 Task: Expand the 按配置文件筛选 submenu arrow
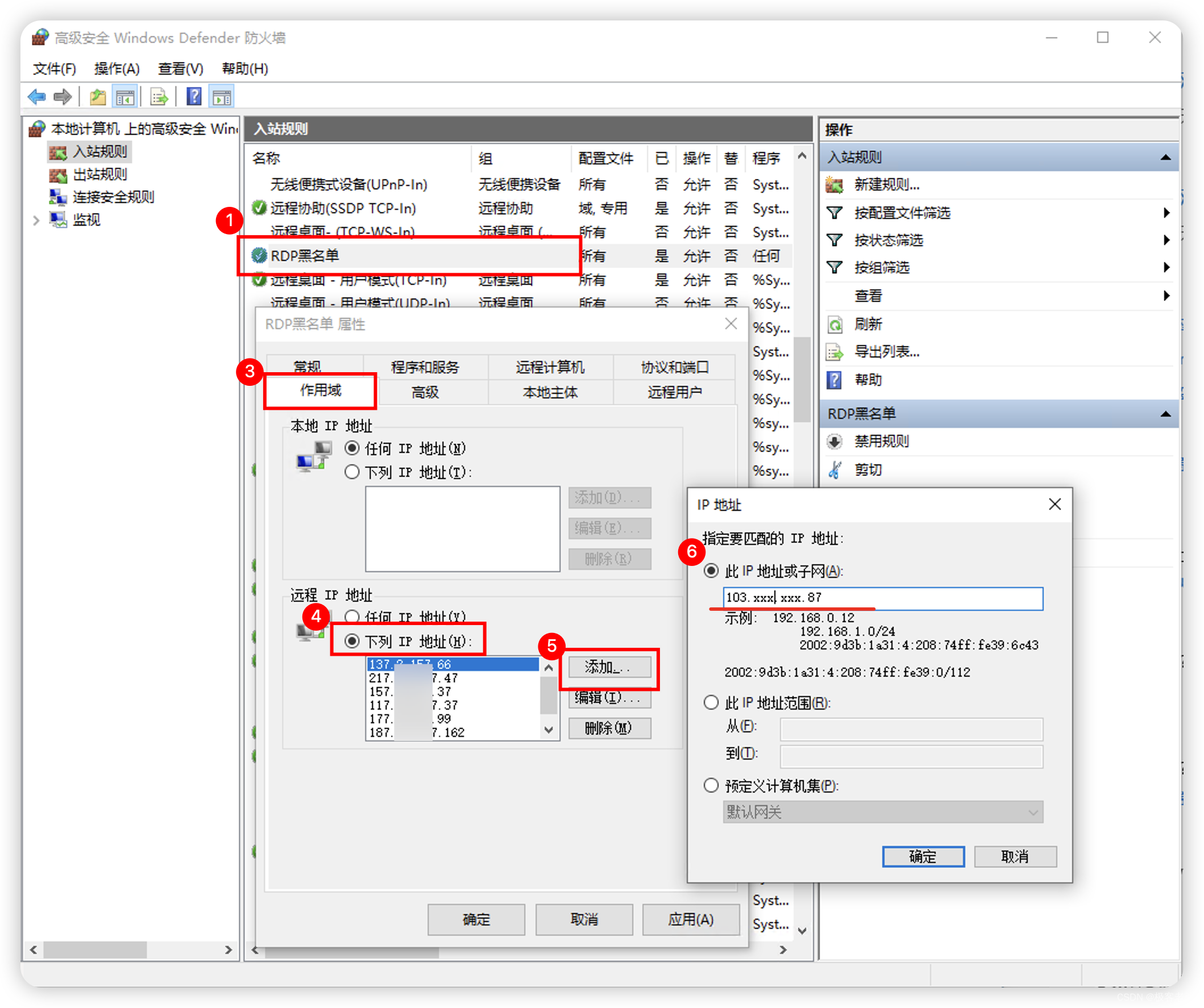pos(1166,213)
